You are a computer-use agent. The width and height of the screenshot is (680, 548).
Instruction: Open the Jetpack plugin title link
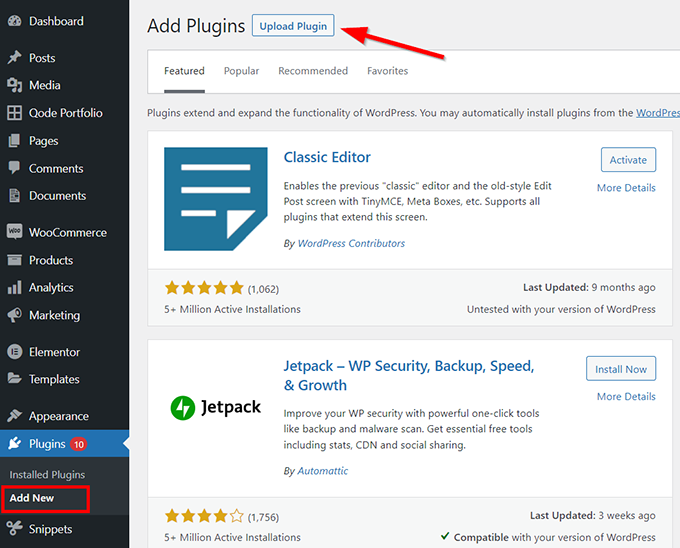point(409,375)
